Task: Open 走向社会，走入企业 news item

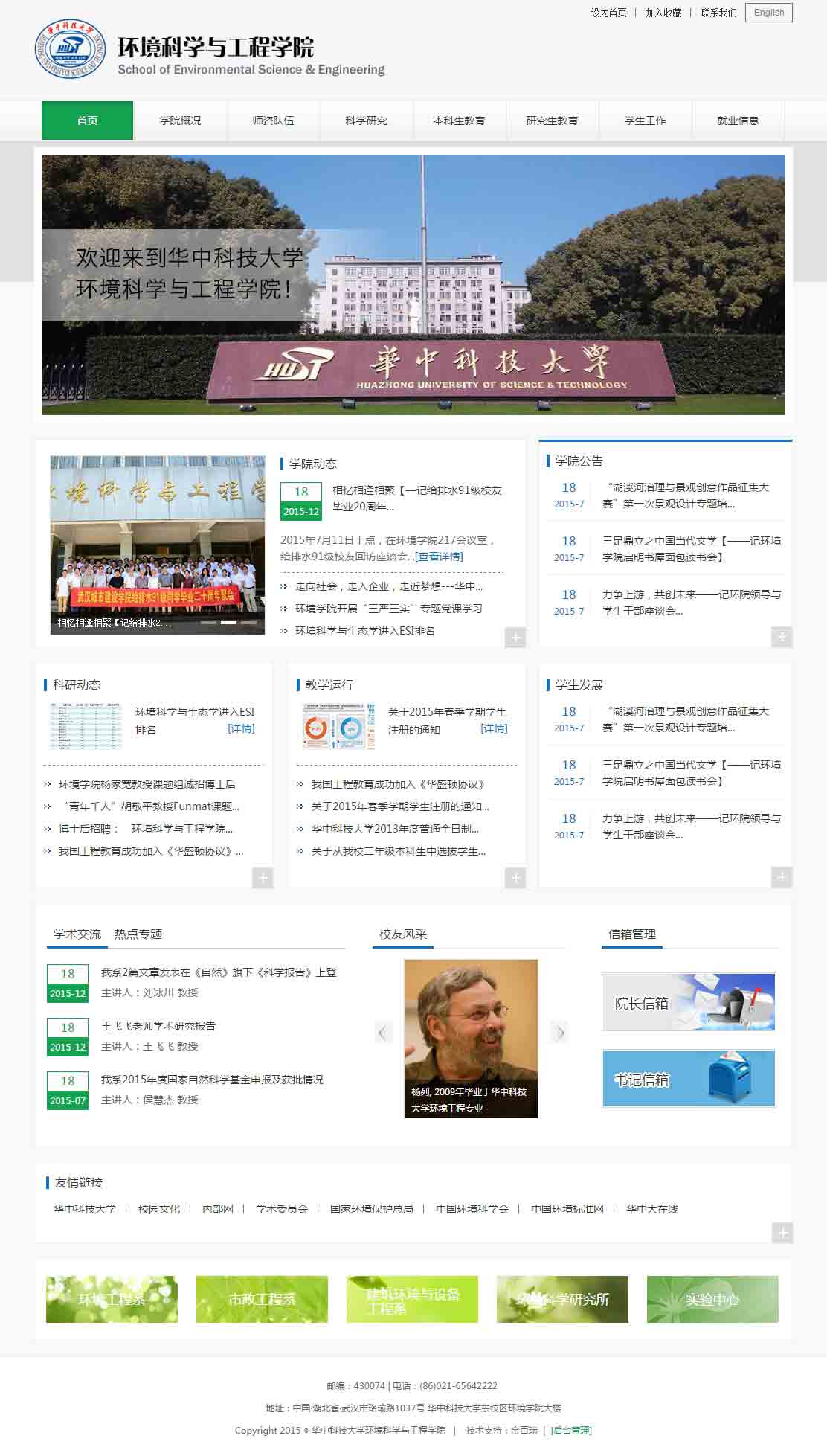Action: [389, 586]
